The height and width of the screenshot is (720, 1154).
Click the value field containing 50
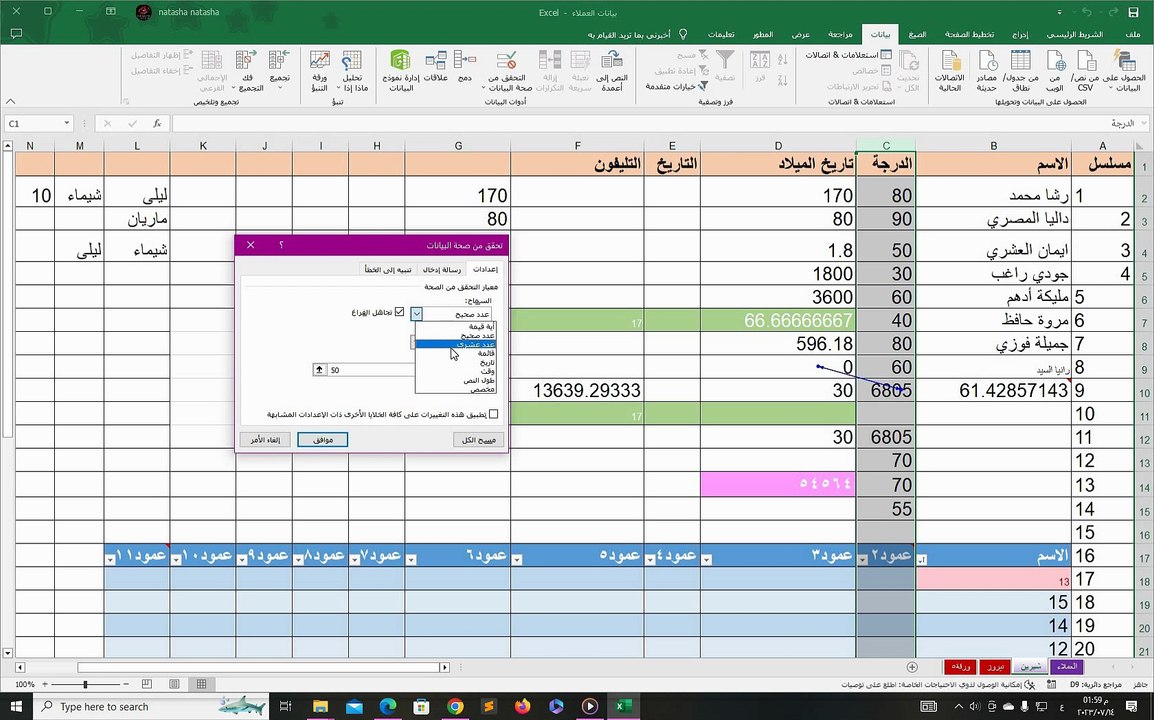[372, 370]
